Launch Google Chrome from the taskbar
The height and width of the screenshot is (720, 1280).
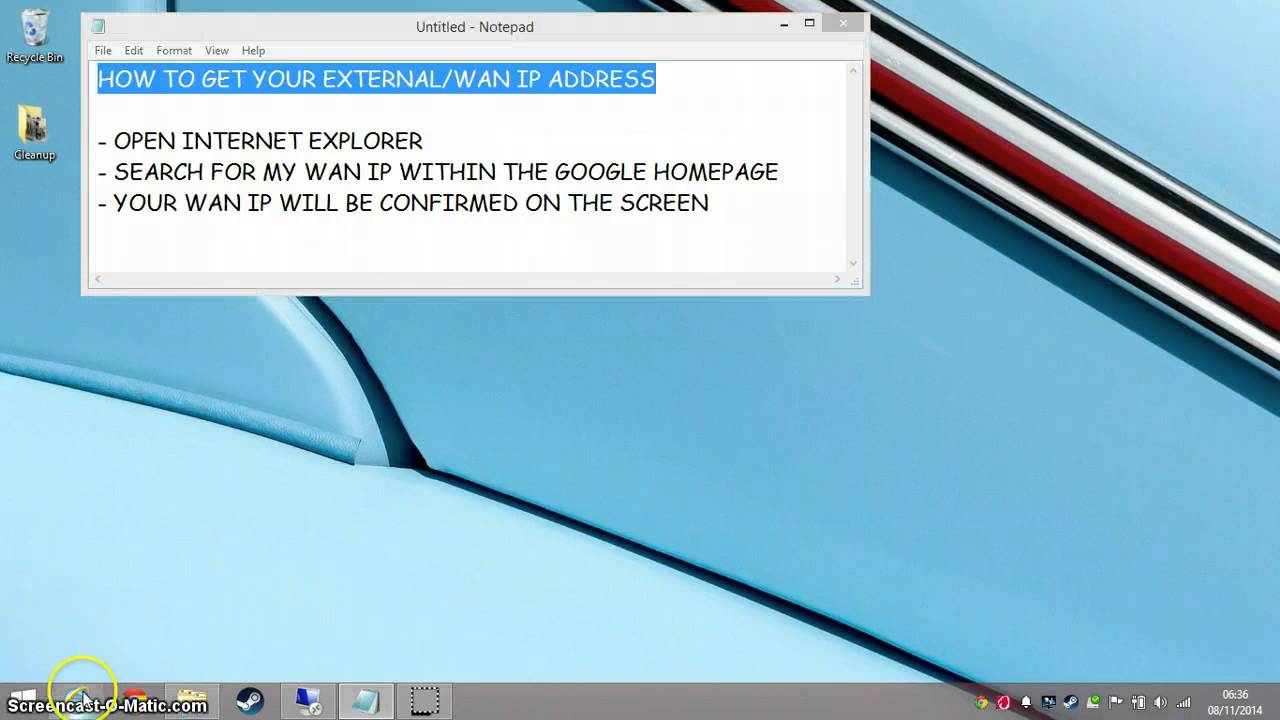click(135, 701)
